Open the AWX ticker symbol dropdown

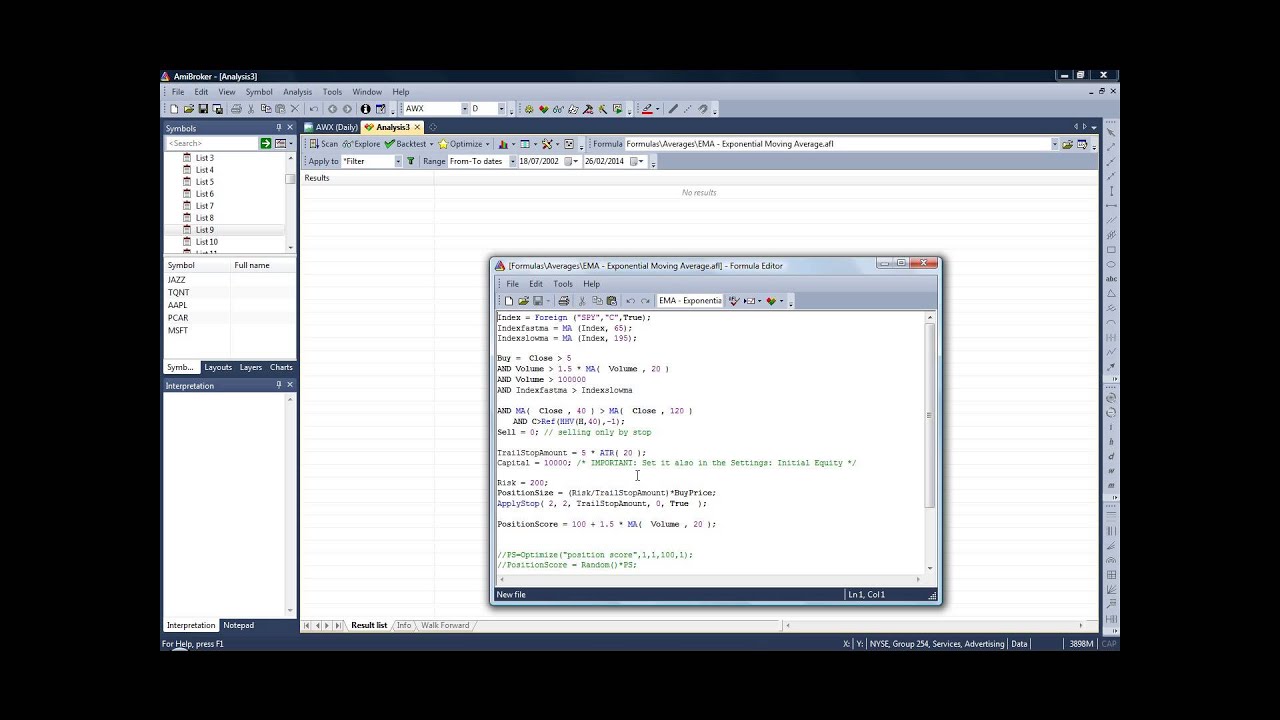point(464,109)
